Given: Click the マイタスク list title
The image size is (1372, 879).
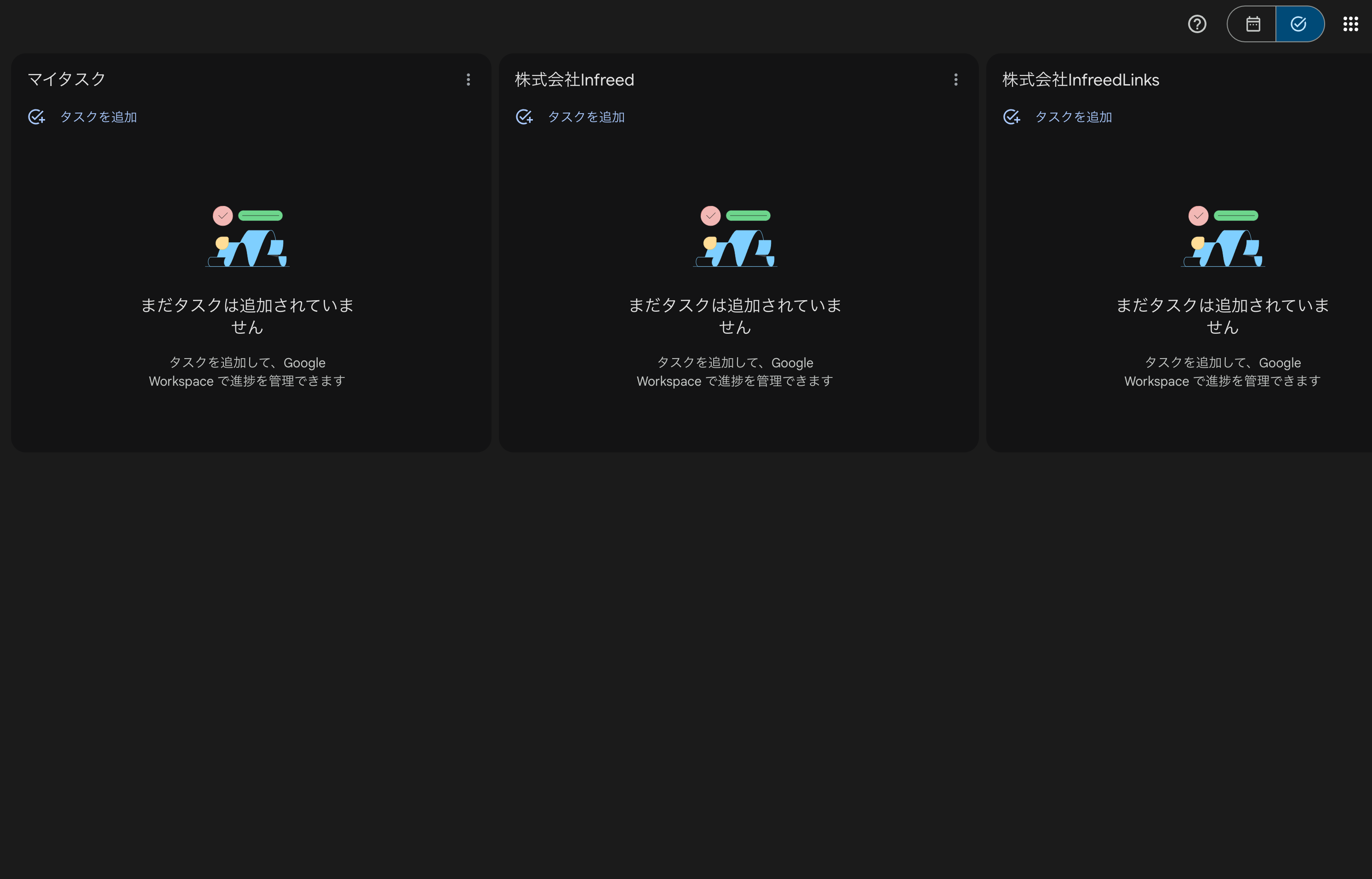Looking at the screenshot, I should pyautogui.click(x=67, y=80).
